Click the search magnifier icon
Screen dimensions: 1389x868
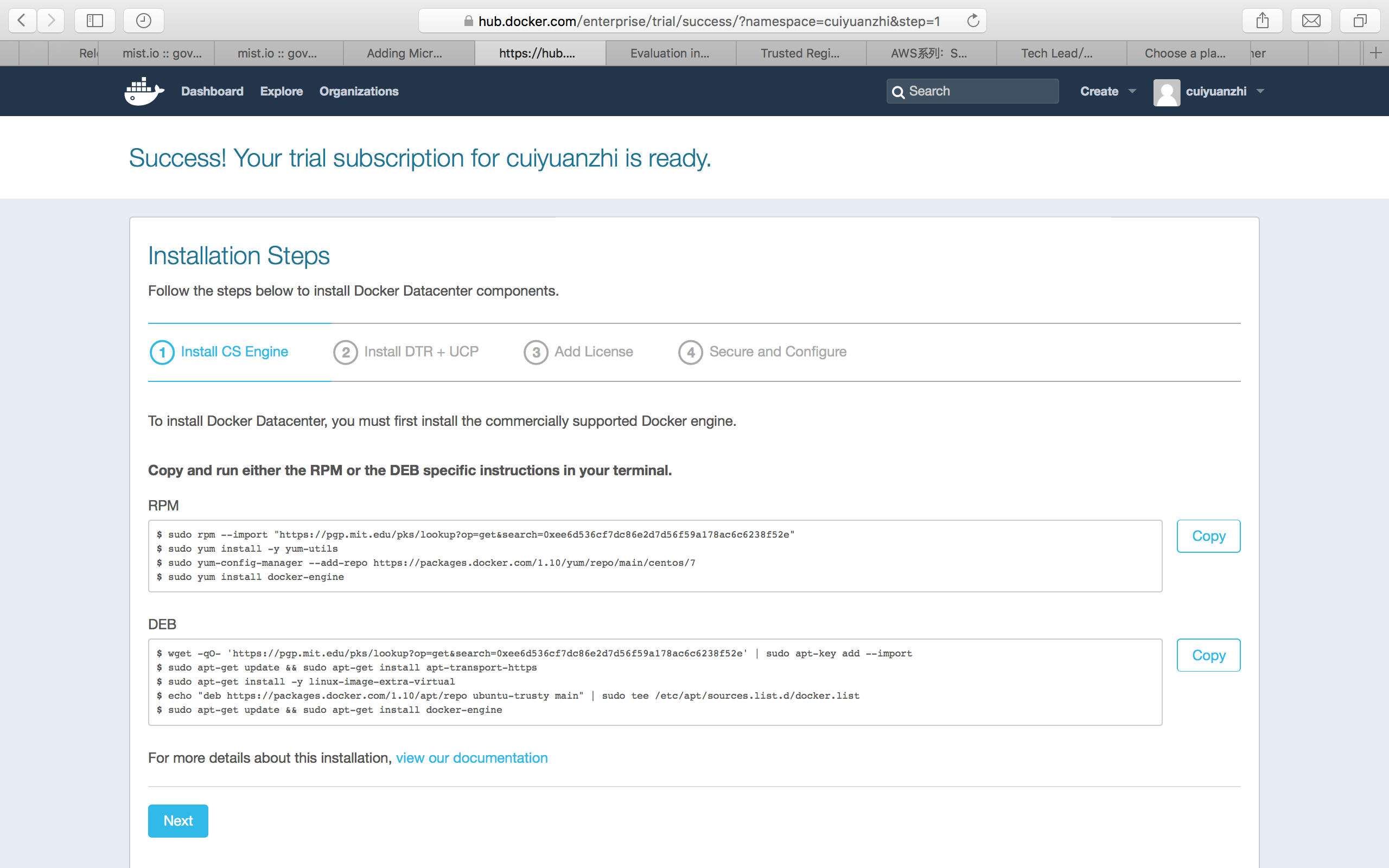coord(899,92)
